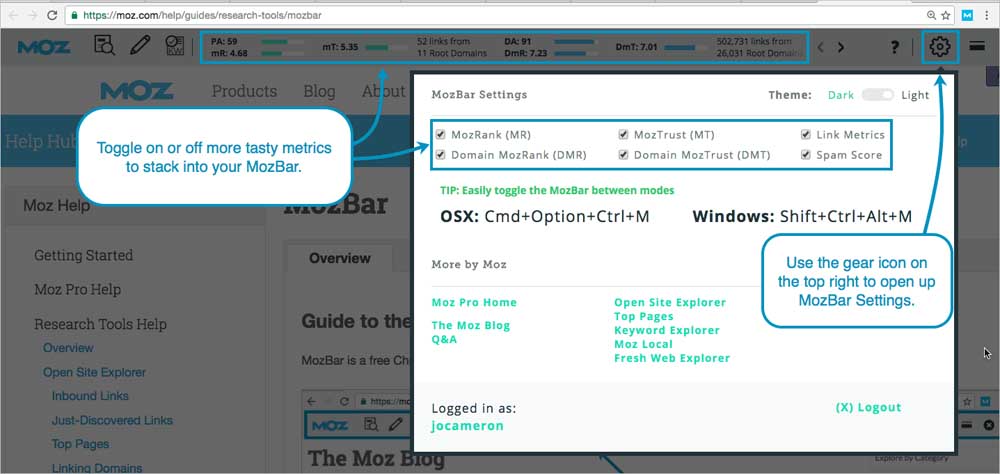Viewport: 1000px width, 474px height.
Task: Expand Research Tools Help in sidebar
Action: point(100,324)
